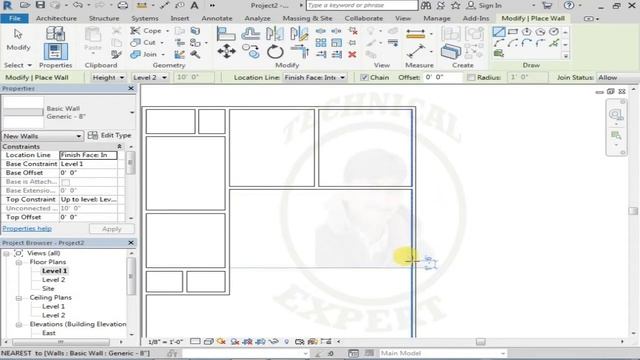Open the Height dropdown

pyautogui.click(x=108, y=78)
